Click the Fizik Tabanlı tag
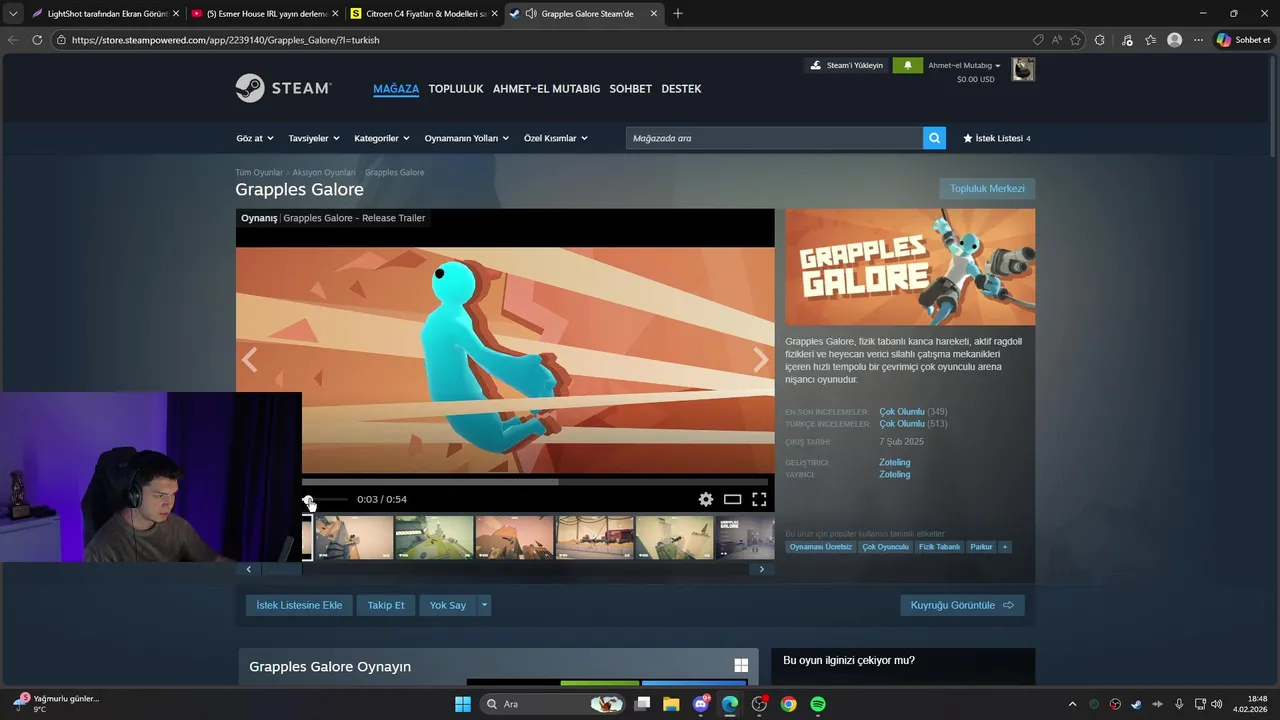This screenshot has width=1280, height=720. 939,547
